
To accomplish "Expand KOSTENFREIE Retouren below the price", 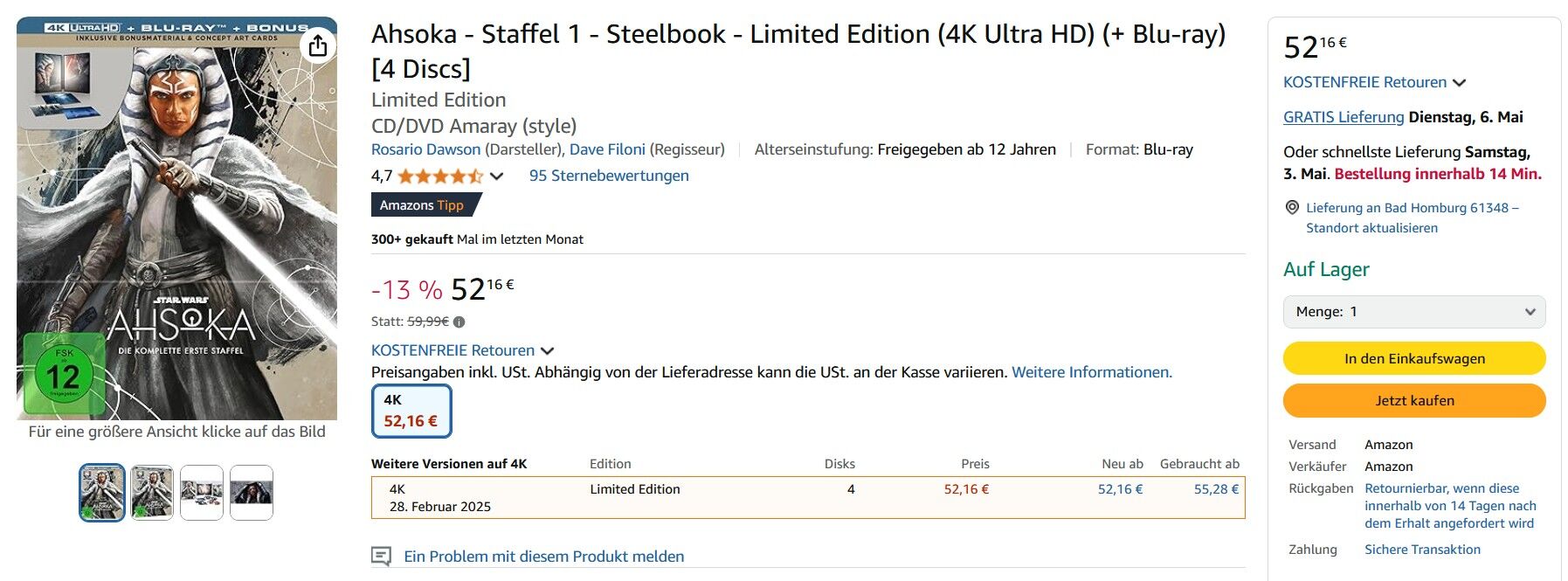I will [x=462, y=350].
